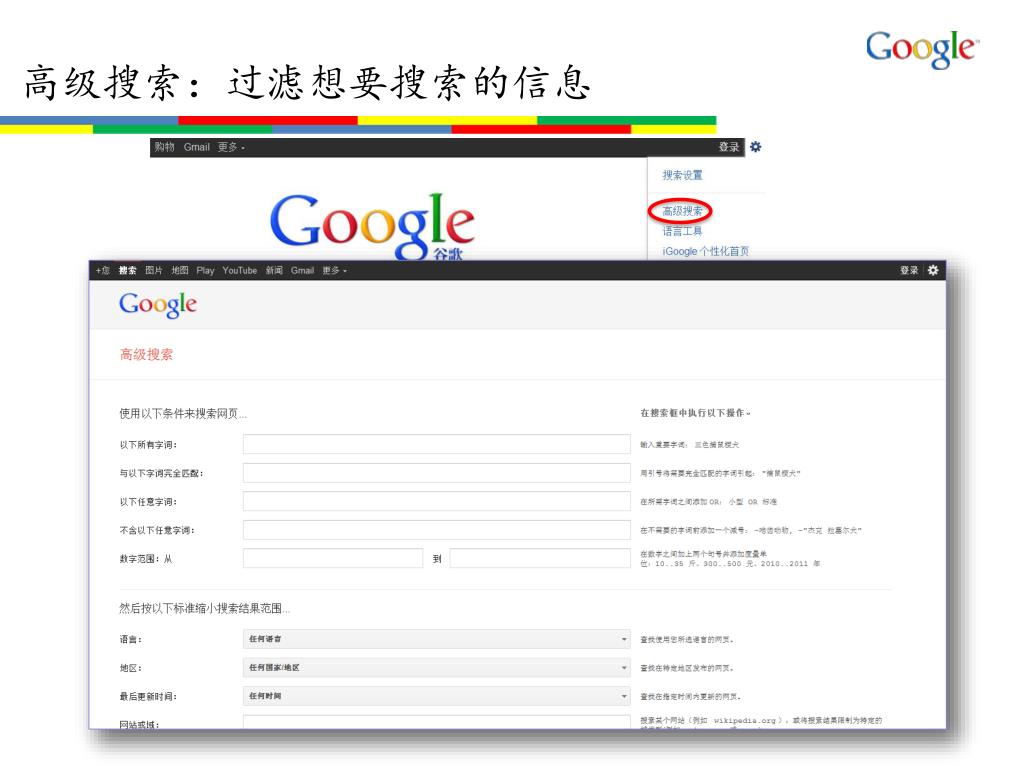This screenshot has width=1023, height=767.
Task: Click the red 高级搜索 page title
Action: coord(146,354)
